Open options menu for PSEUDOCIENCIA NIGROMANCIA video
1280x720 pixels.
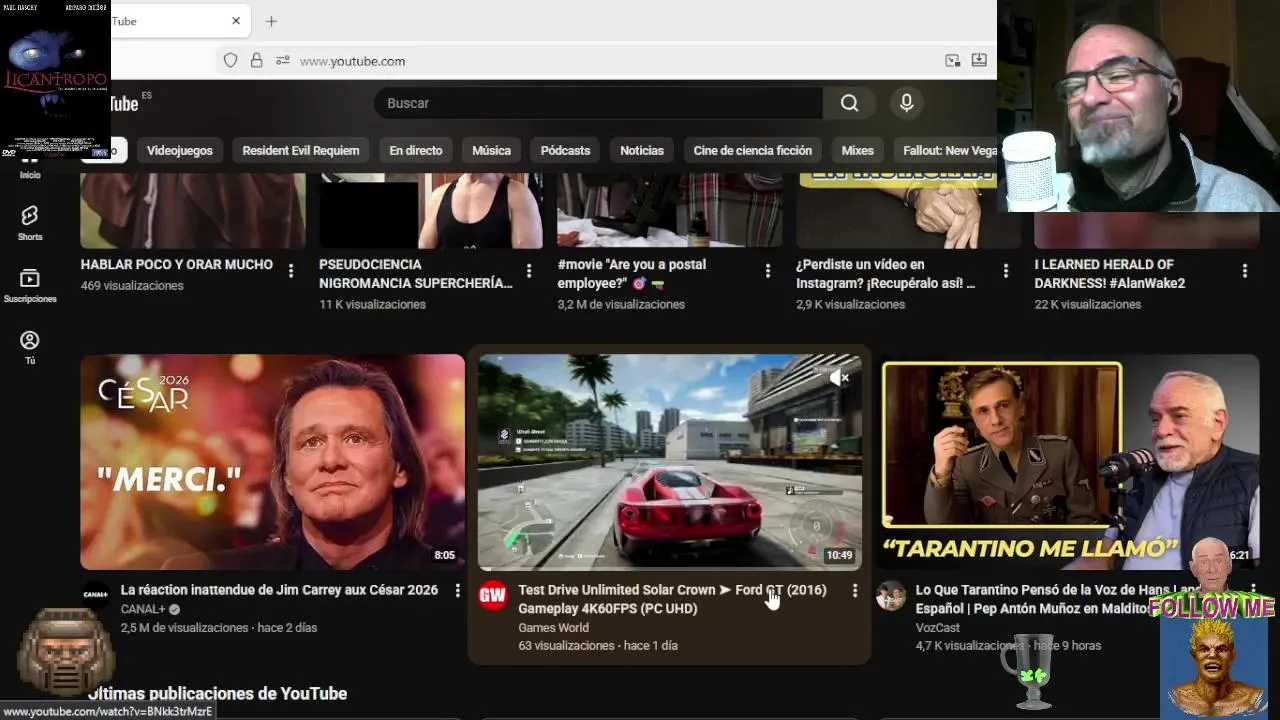pyautogui.click(x=529, y=271)
